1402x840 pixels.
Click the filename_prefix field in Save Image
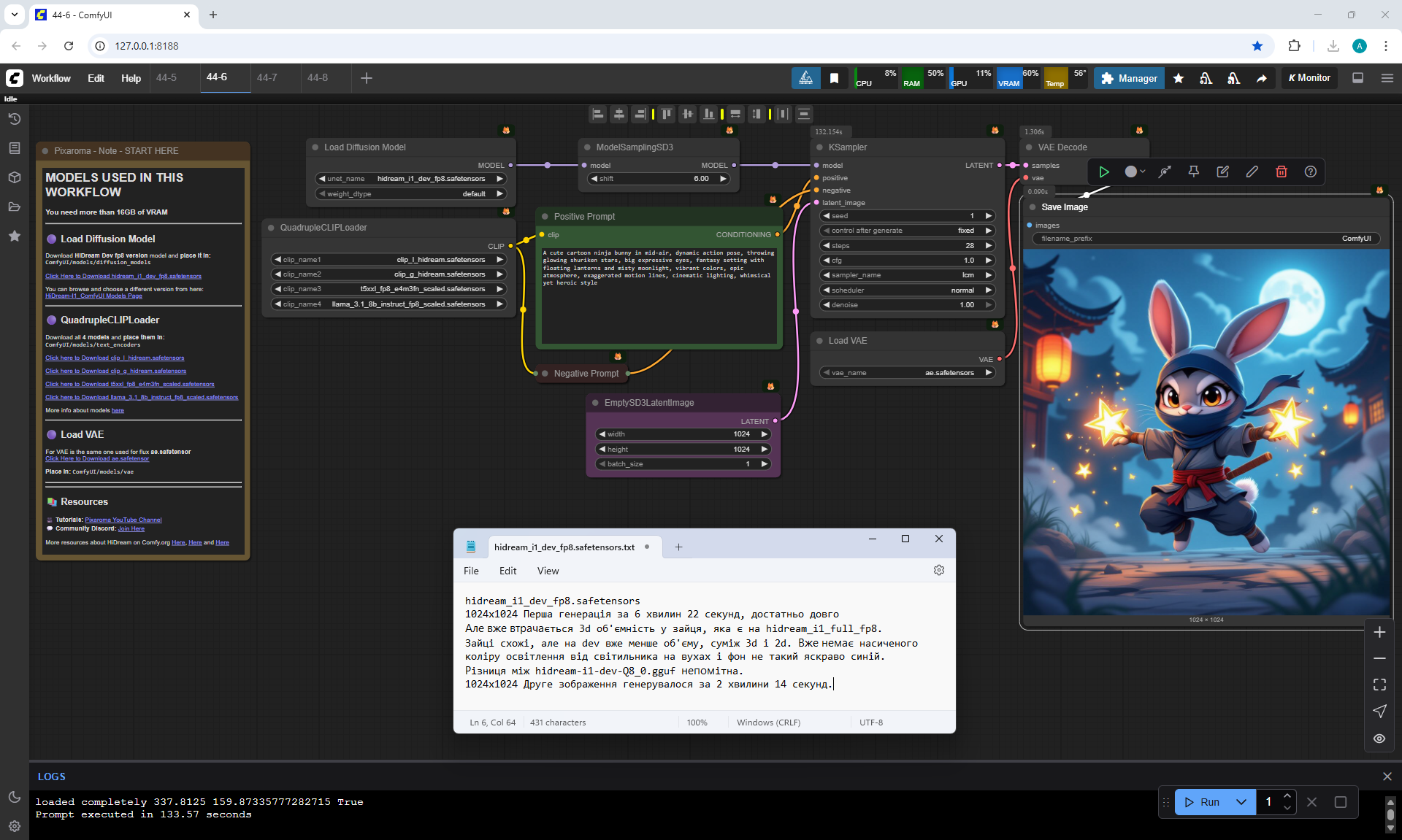[x=1205, y=239]
